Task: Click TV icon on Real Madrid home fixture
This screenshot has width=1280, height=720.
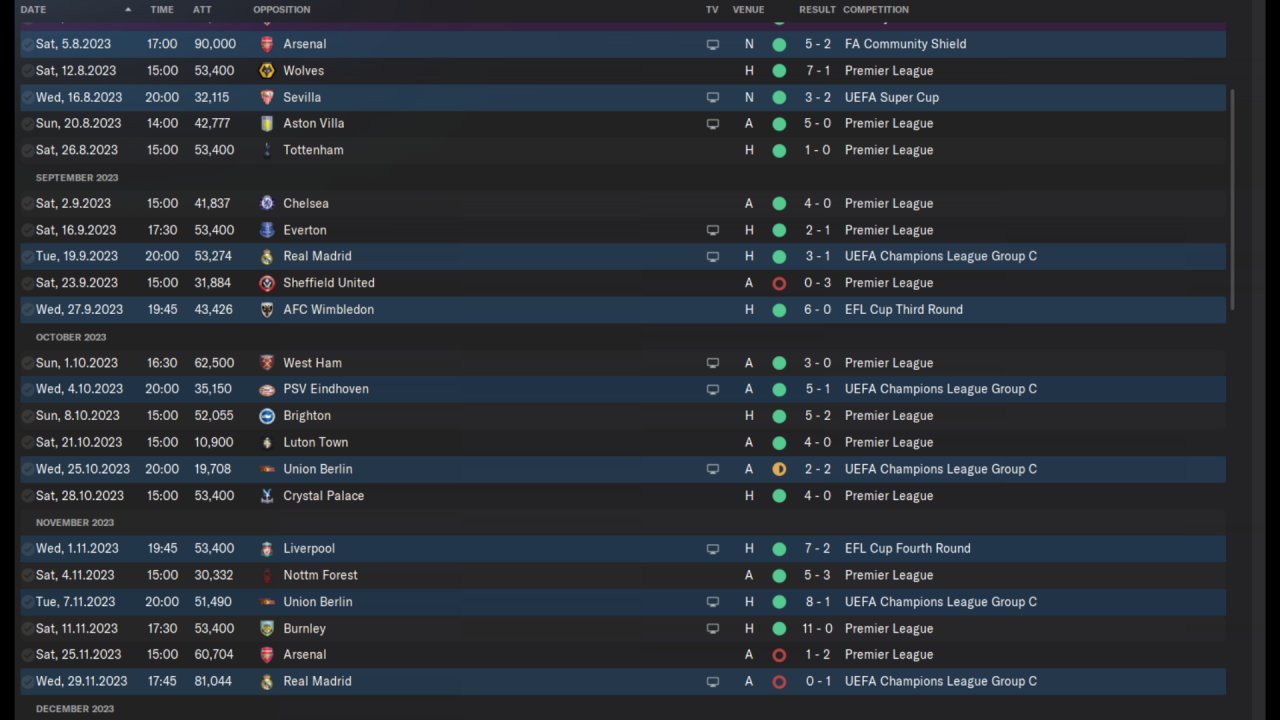Action: point(712,256)
